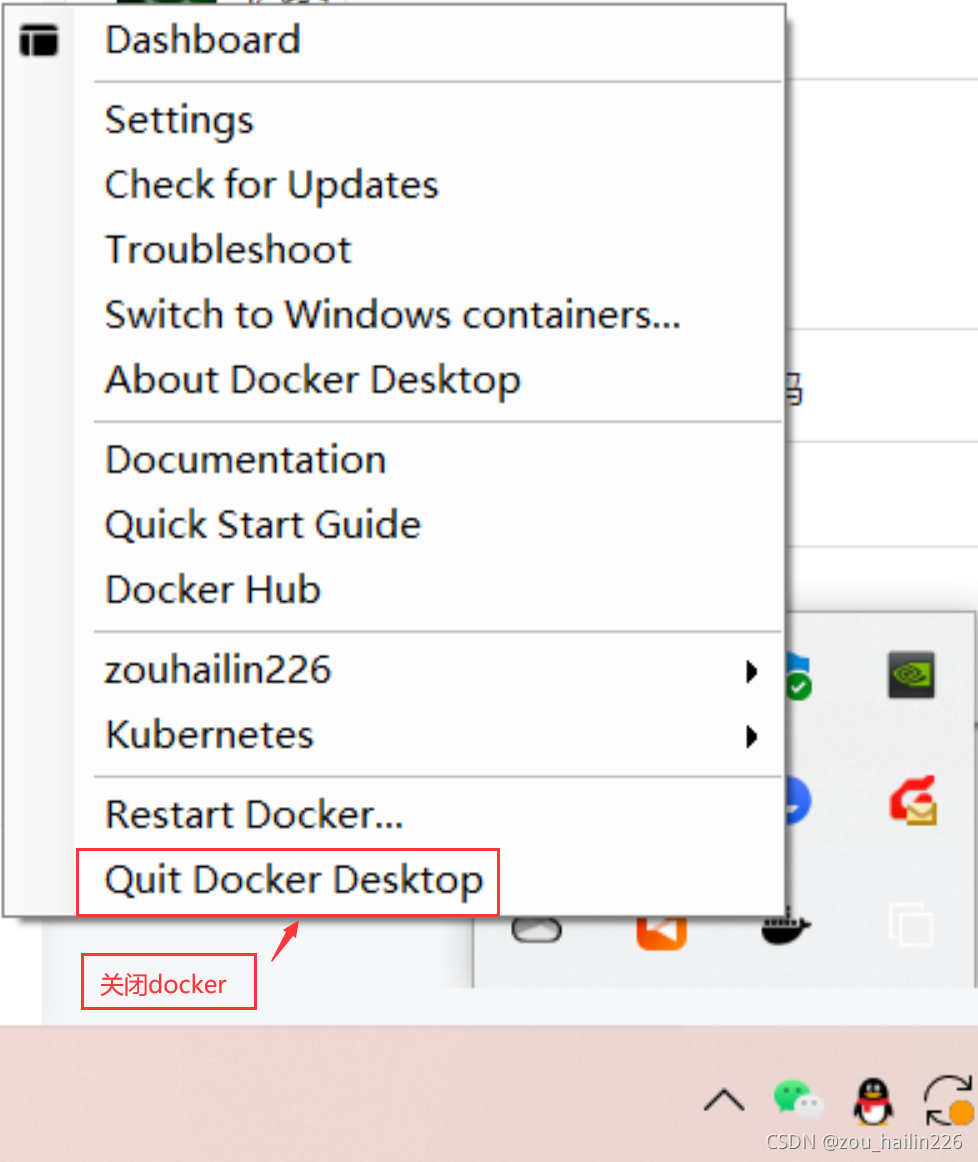Open About Docker Desktop
This screenshot has height=1162, width=978.
(x=313, y=380)
